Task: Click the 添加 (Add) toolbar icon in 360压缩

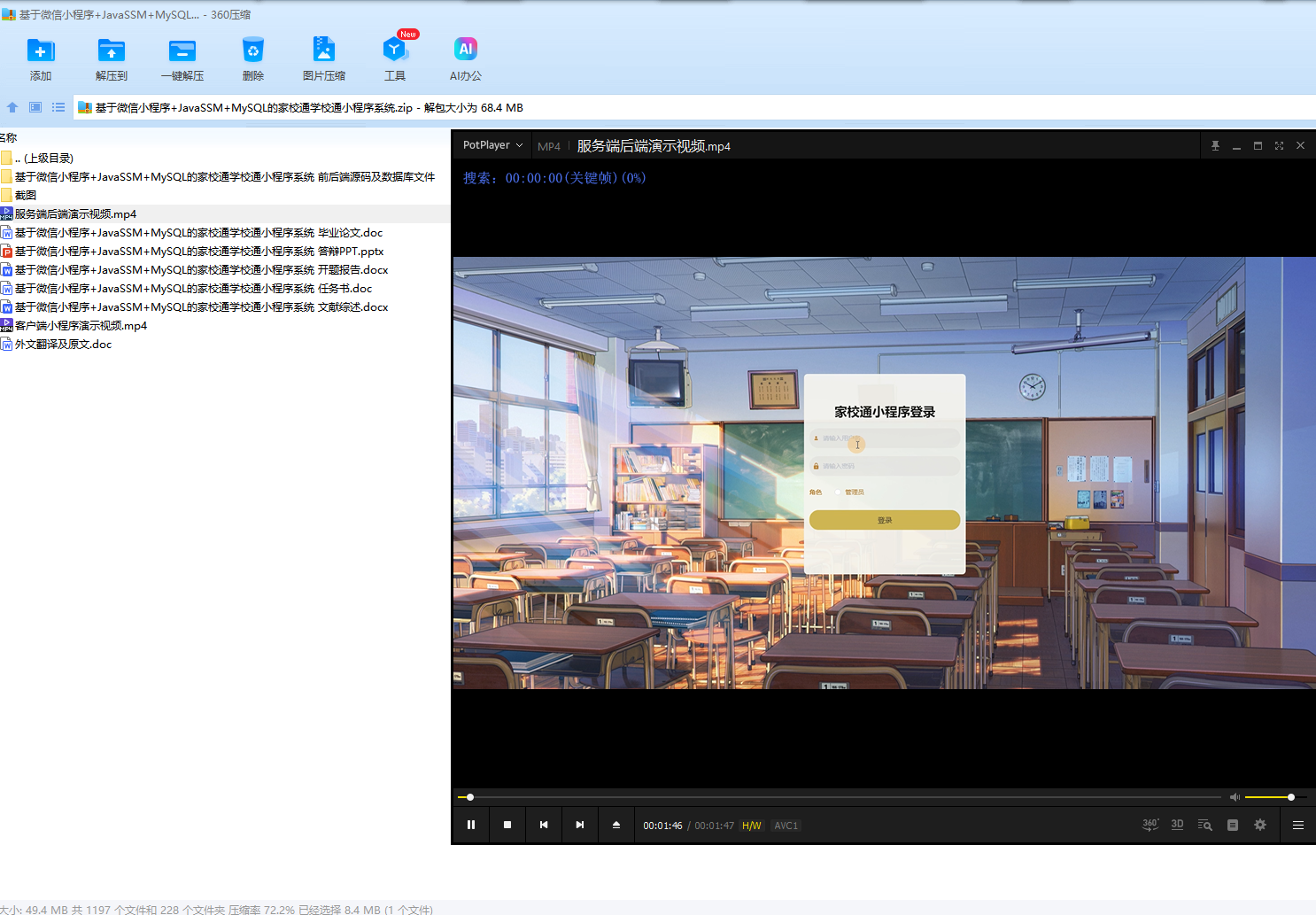Action: [41, 59]
